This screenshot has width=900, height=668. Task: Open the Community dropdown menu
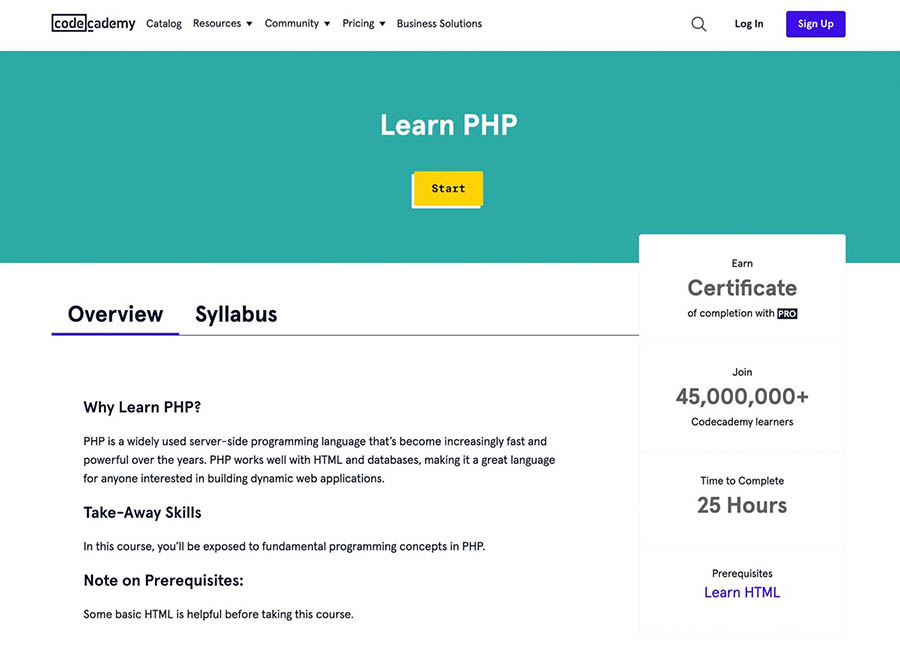297,24
